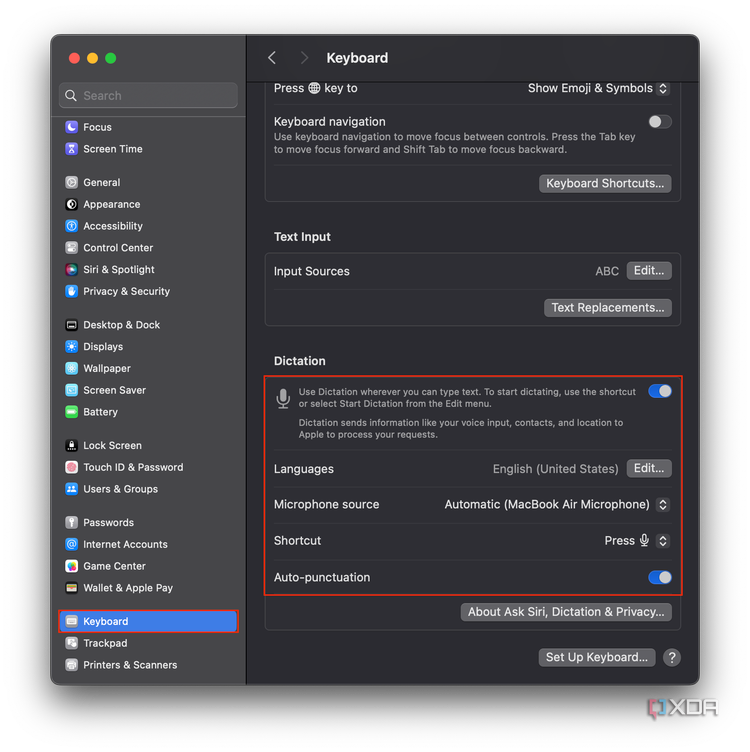Open About Ask Siri, Dictation & Privacy…
This screenshot has width=750, height=752.
point(566,612)
